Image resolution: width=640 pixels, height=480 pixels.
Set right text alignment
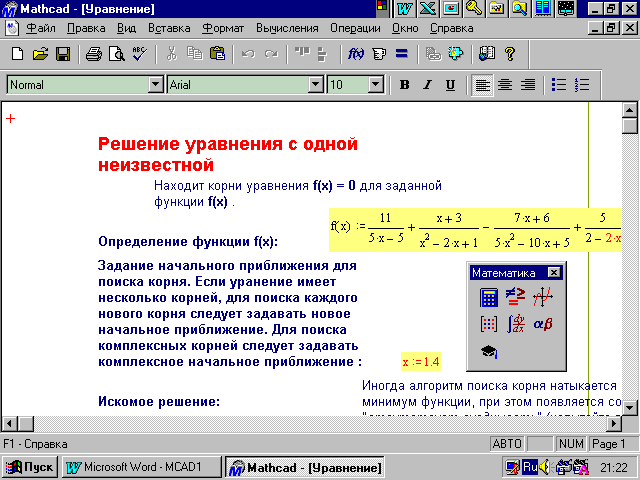(x=528, y=85)
